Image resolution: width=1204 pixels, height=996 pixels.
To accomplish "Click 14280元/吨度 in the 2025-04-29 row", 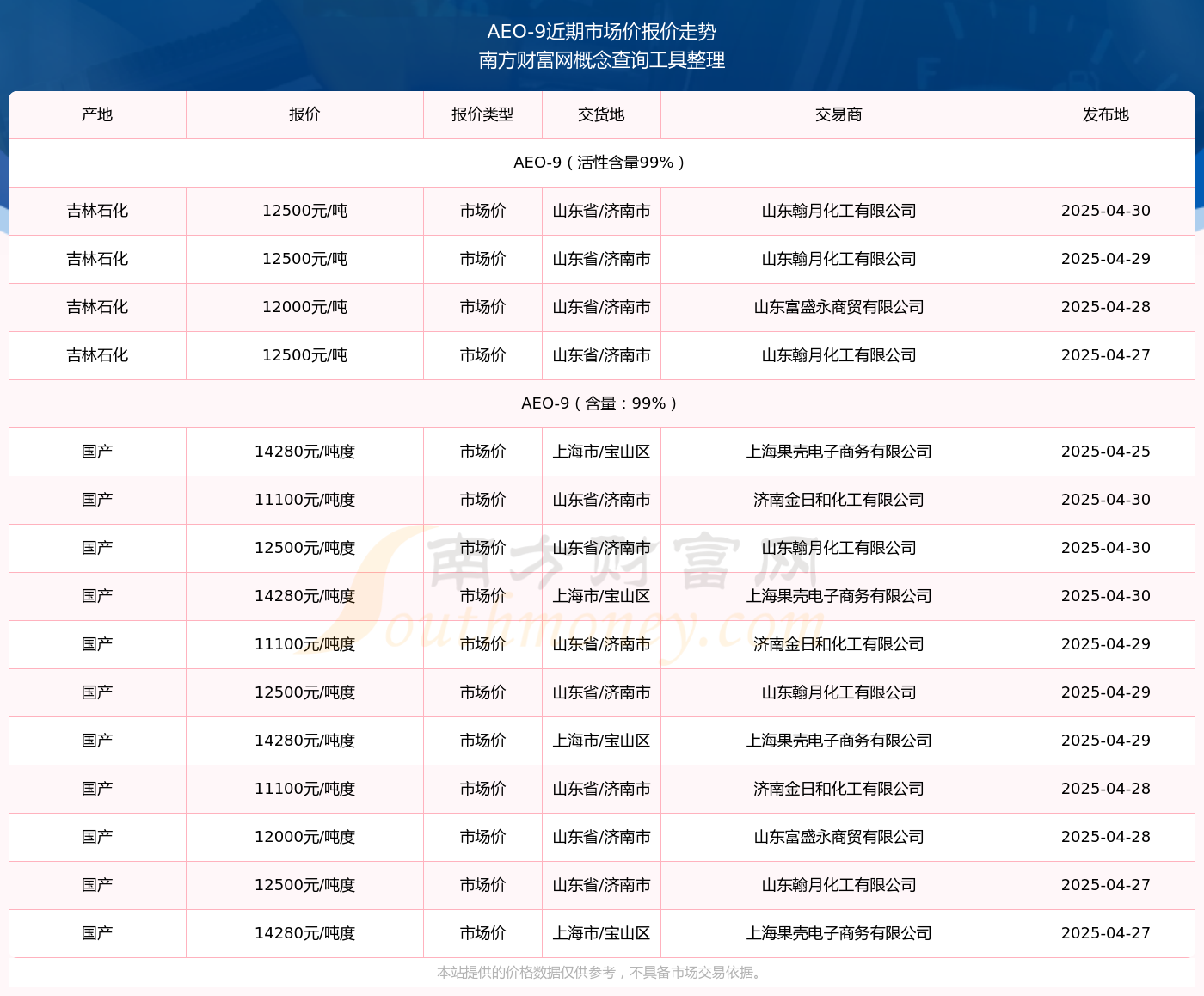I will [304, 741].
